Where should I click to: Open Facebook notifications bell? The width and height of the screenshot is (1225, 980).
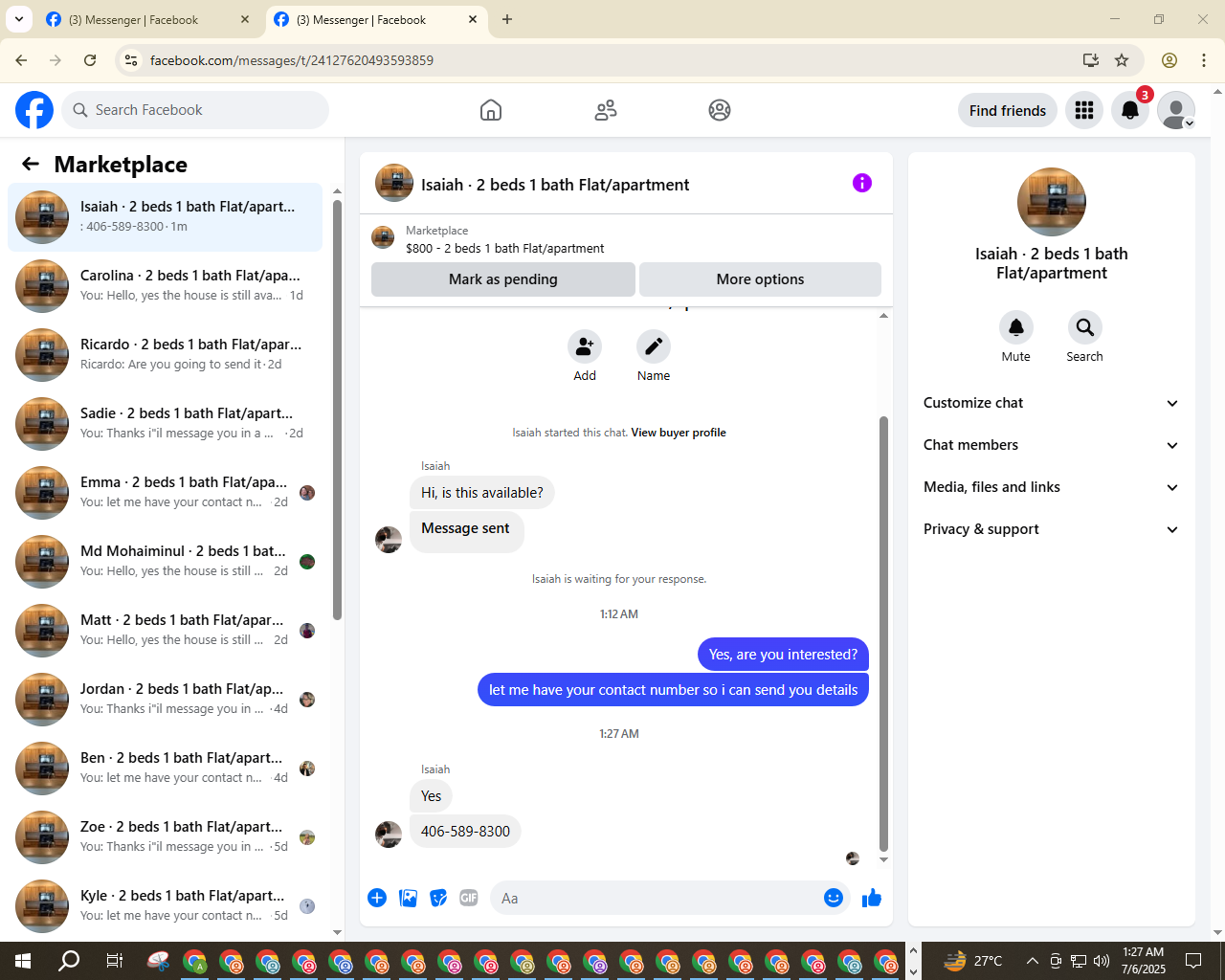pyautogui.click(x=1130, y=110)
